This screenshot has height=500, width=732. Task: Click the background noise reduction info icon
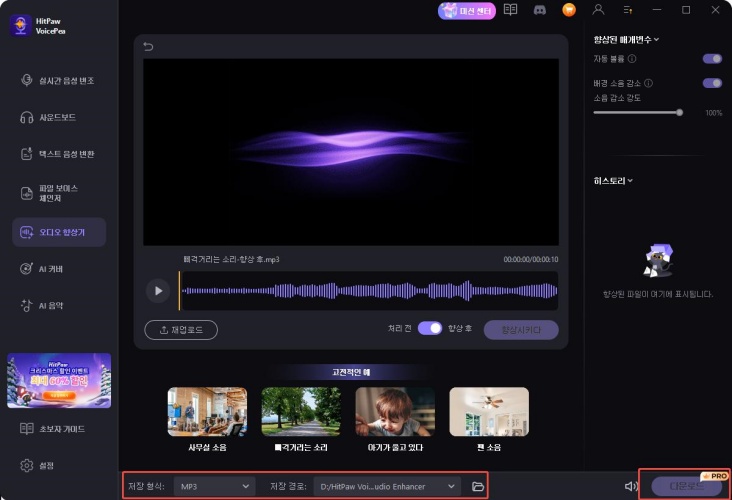648,83
